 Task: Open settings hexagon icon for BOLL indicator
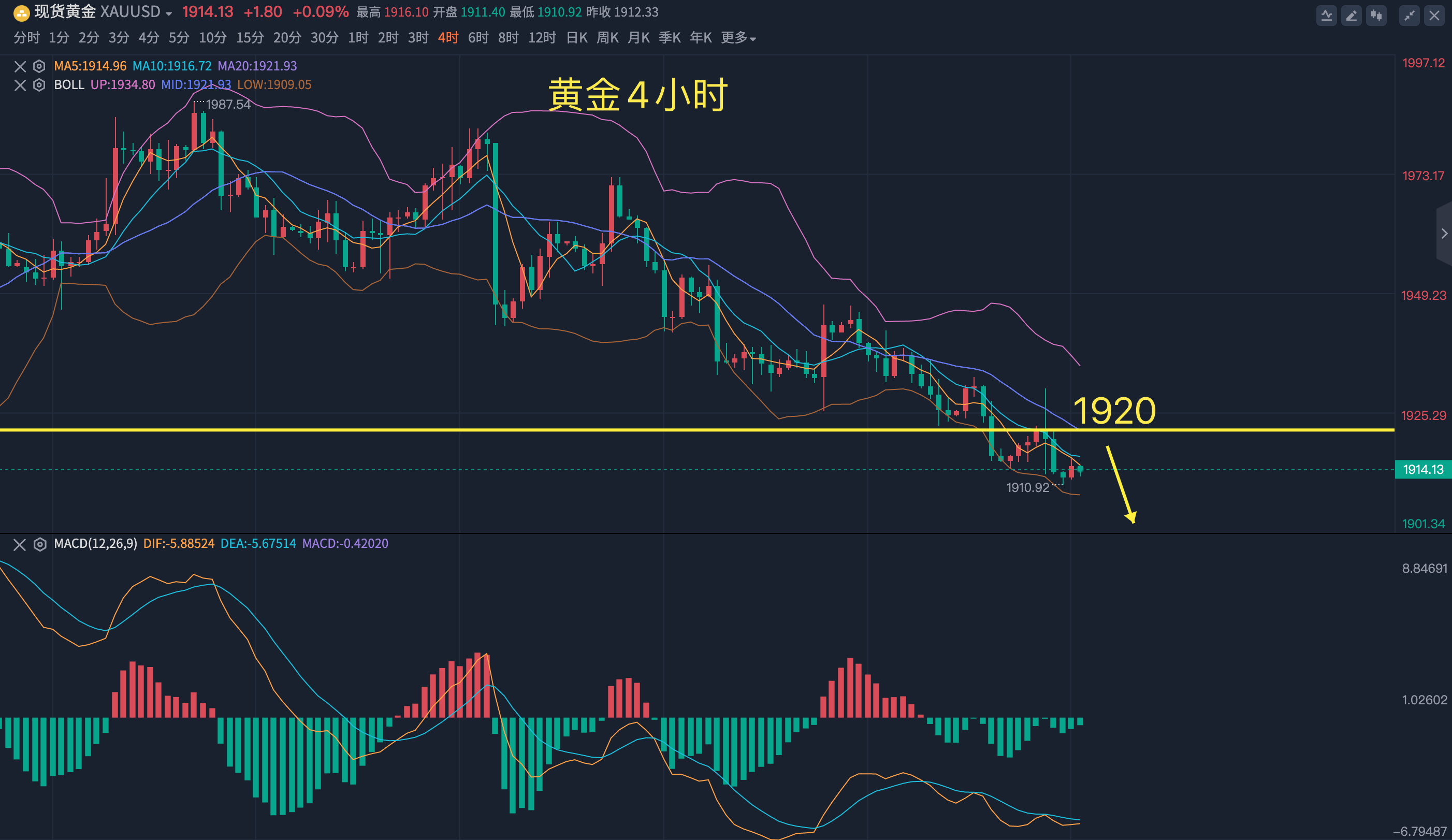click(39, 85)
